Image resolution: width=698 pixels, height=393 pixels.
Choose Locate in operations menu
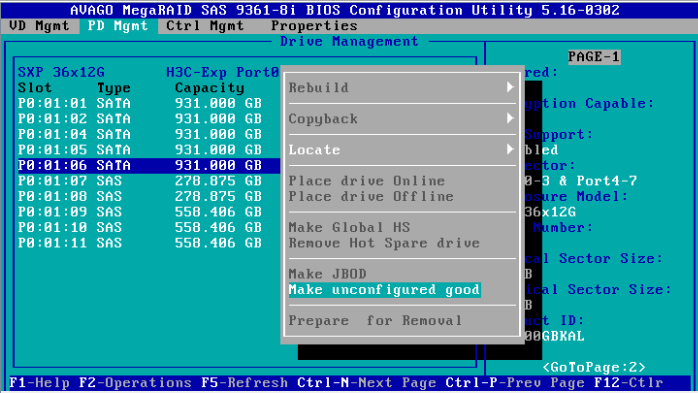coord(314,150)
